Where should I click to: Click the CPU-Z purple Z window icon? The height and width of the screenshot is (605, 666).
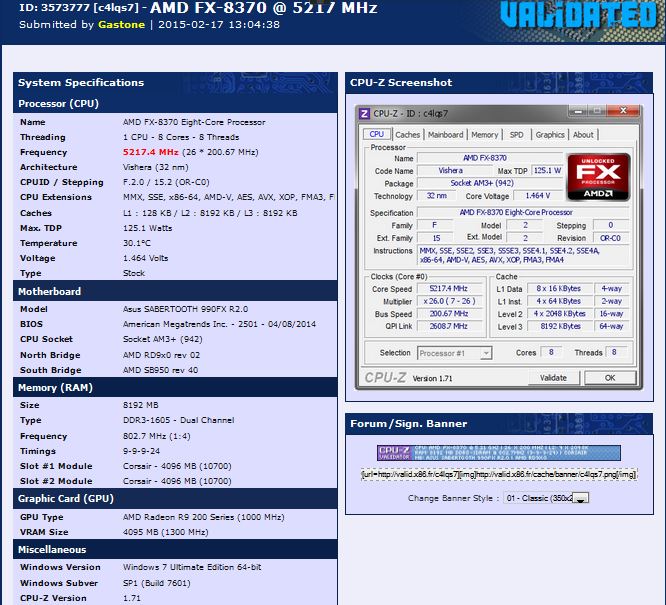(364, 113)
